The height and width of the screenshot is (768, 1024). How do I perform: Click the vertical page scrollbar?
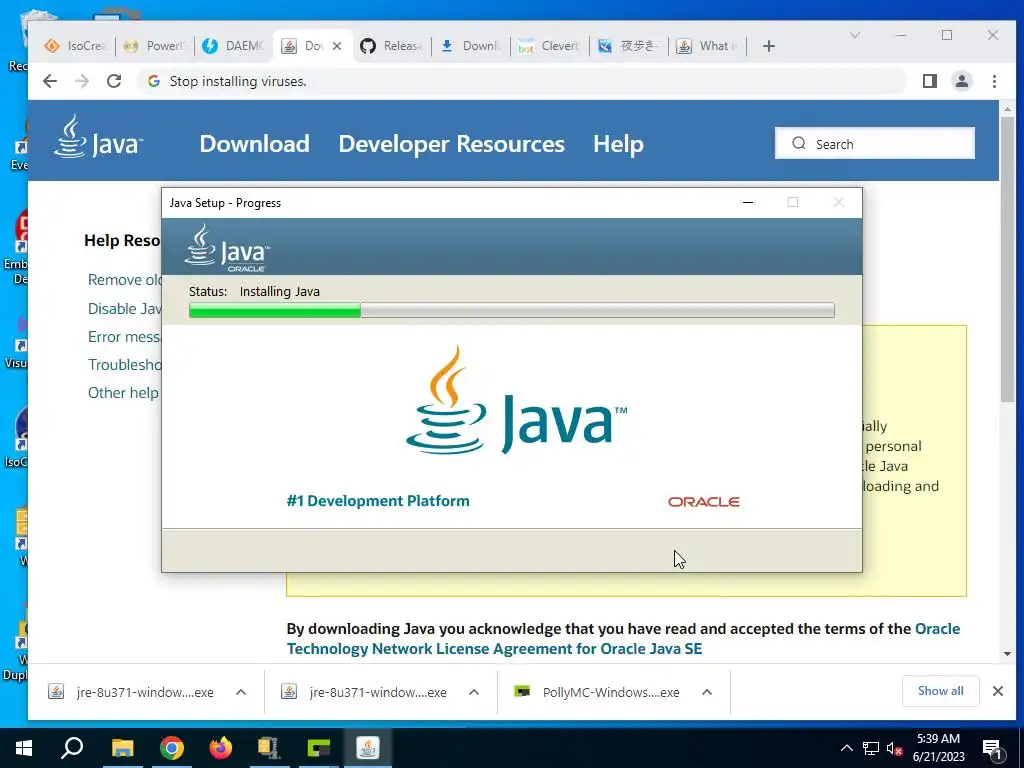(1006, 259)
